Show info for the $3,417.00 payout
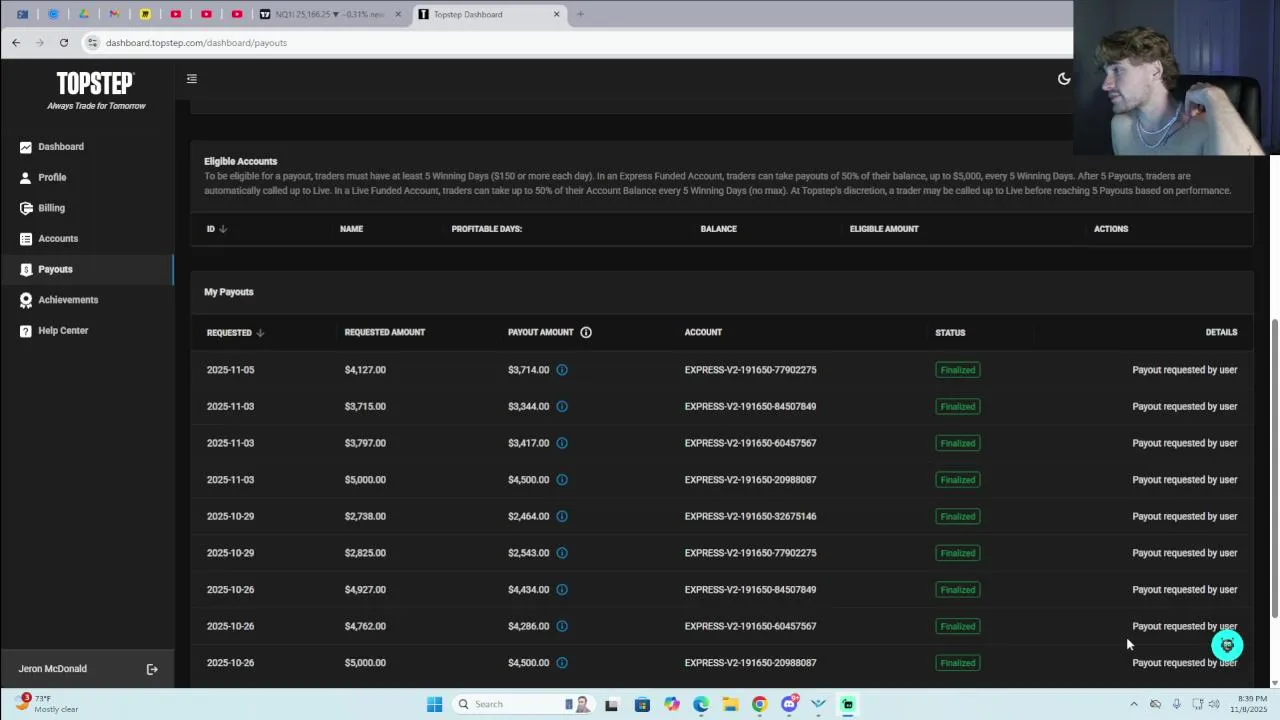Image resolution: width=1280 pixels, height=720 pixels. pos(562,443)
